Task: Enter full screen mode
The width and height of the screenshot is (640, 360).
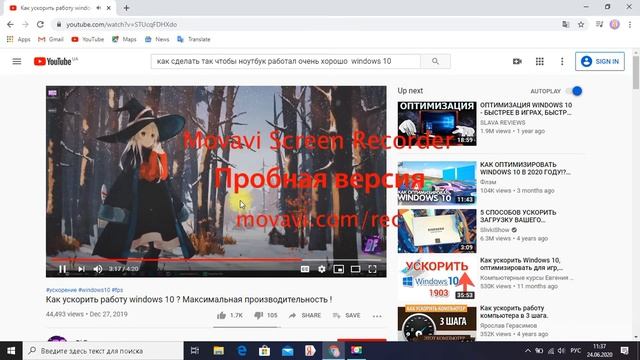Action: 372,269
